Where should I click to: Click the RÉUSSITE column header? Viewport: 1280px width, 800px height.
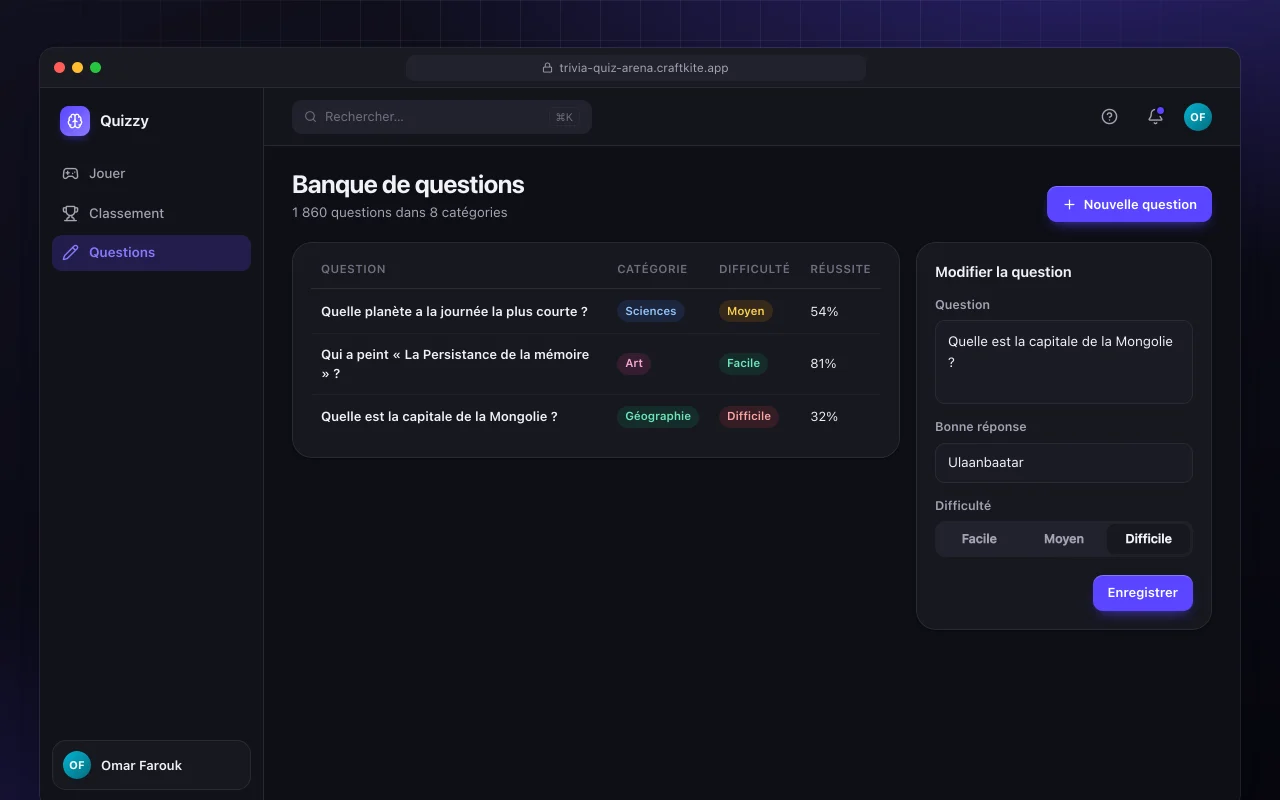[840, 269]
